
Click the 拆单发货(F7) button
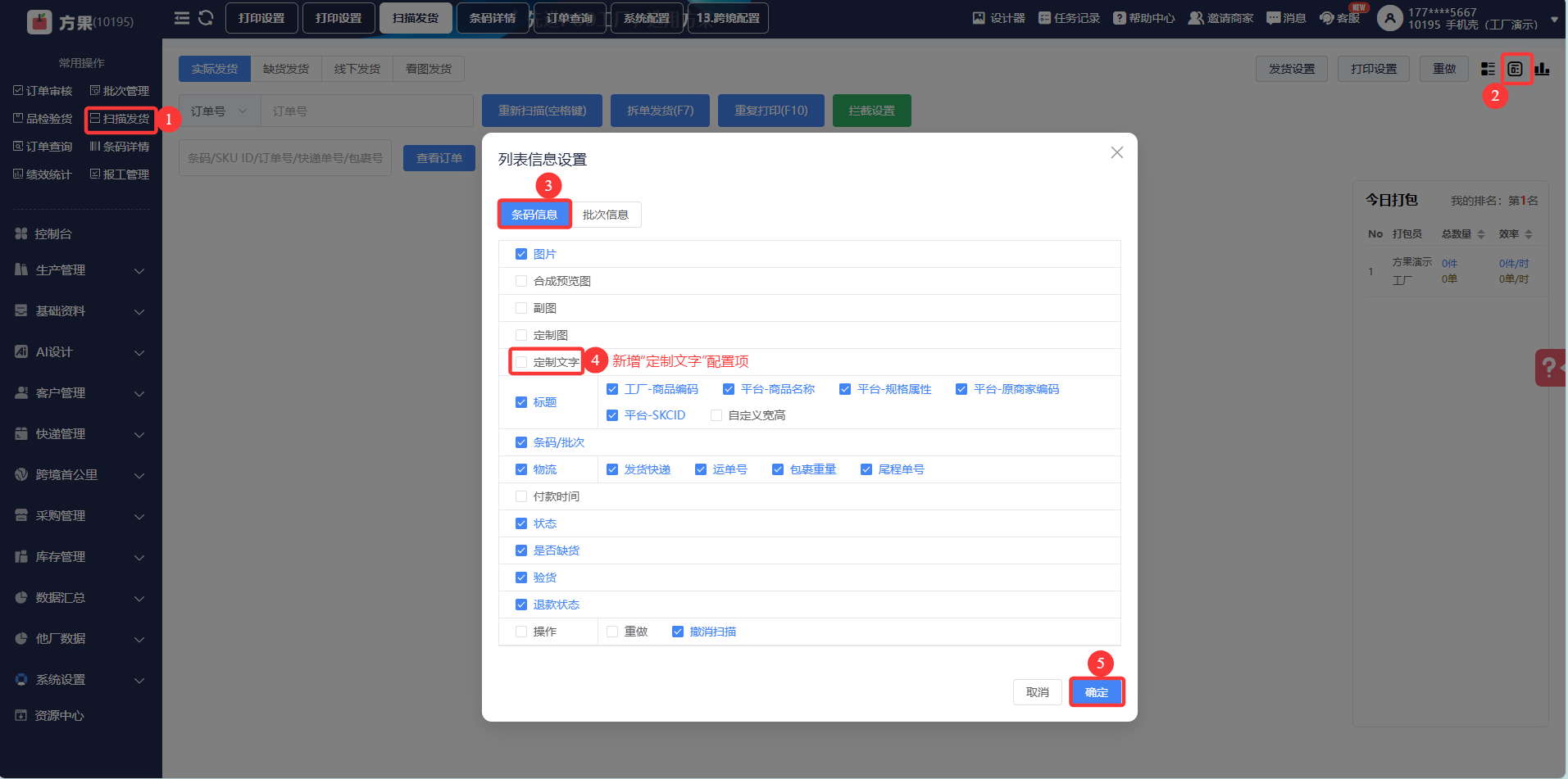[661, 111]
